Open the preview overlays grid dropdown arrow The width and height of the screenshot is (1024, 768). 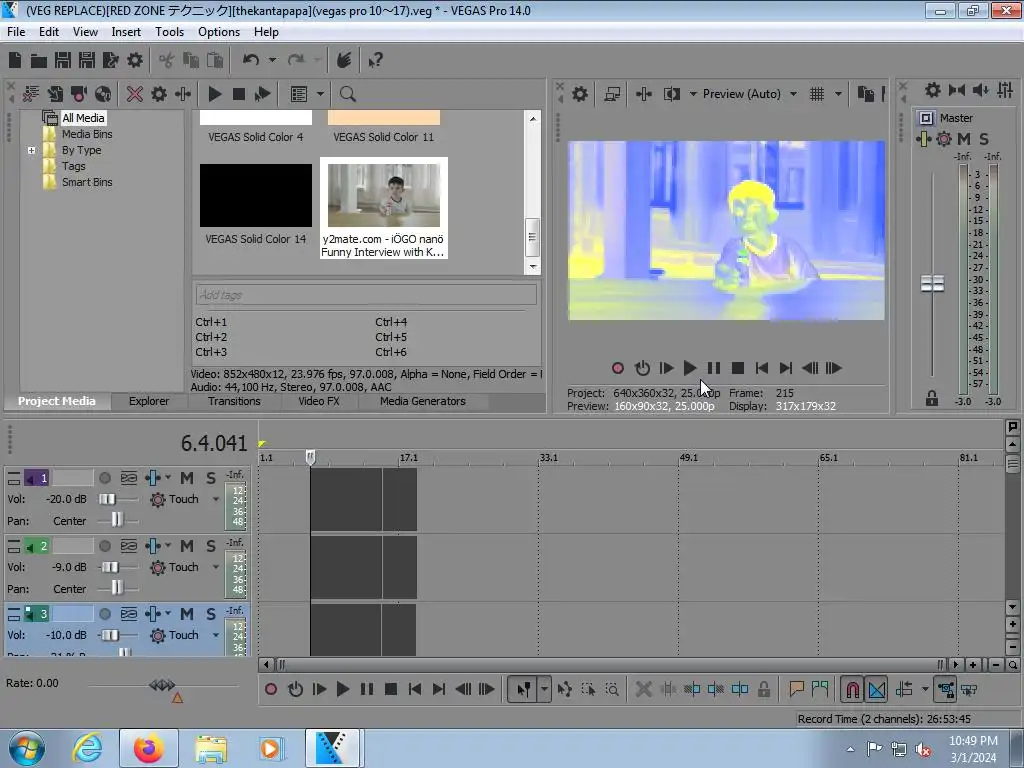coord(839,94)
